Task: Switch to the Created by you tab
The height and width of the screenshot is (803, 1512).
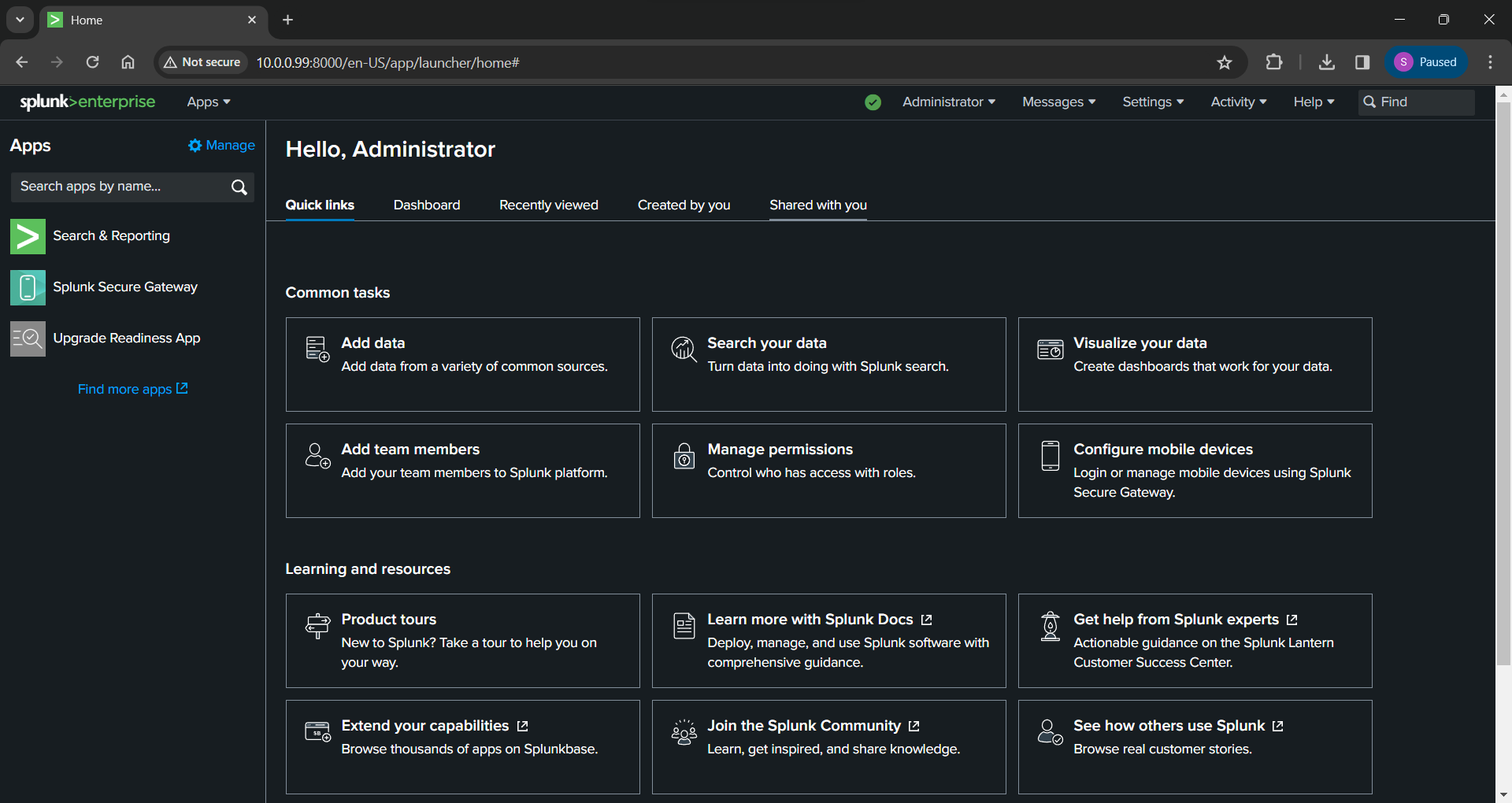Action: (684, 205)
